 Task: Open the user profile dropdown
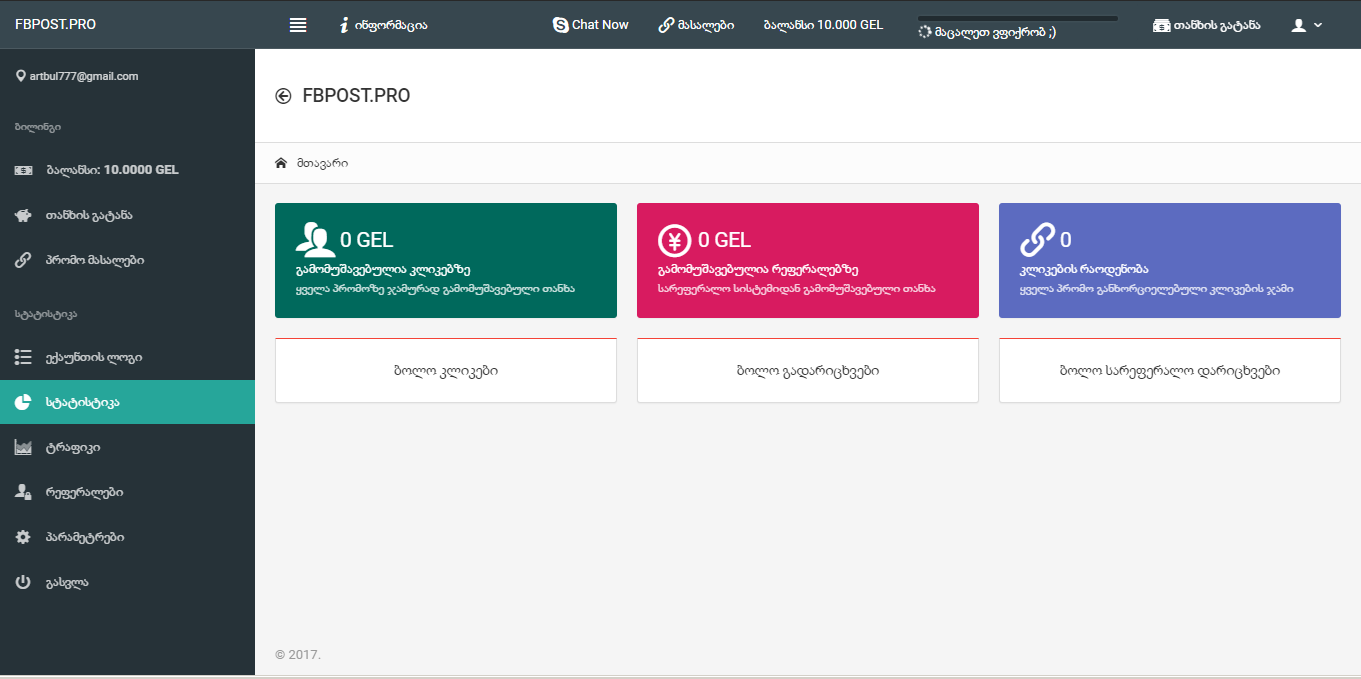point(1306,25)
